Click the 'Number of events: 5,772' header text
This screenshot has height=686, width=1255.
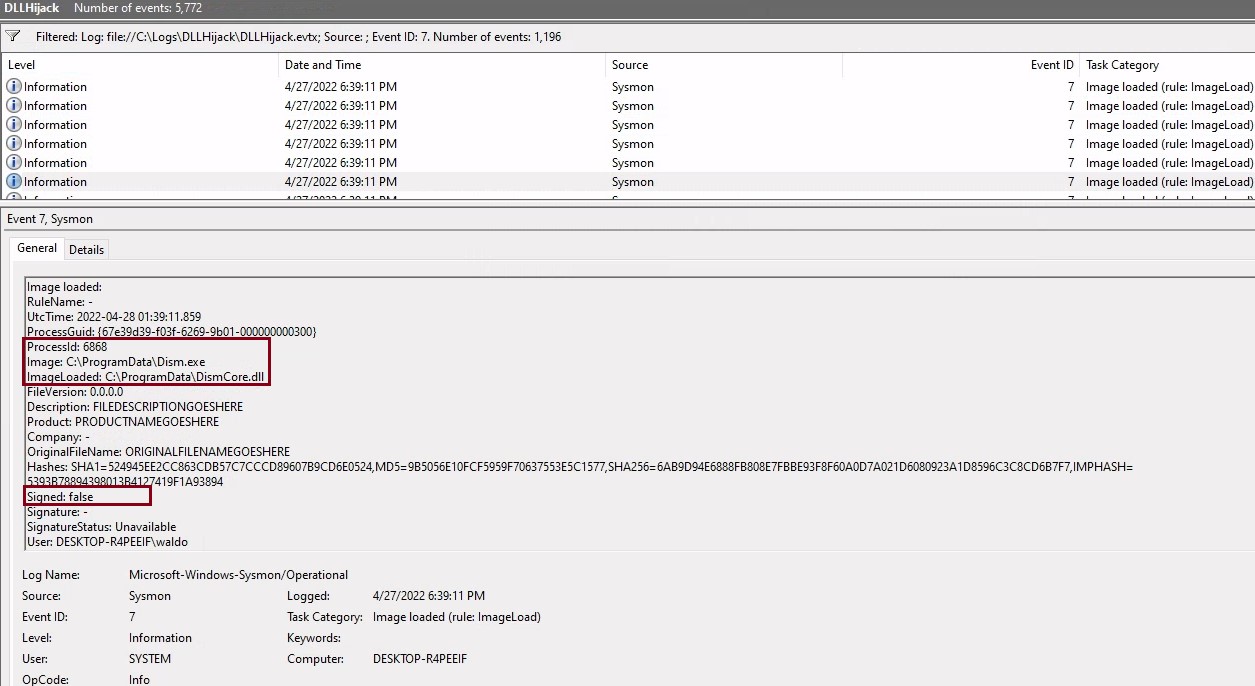click(138, 8)
